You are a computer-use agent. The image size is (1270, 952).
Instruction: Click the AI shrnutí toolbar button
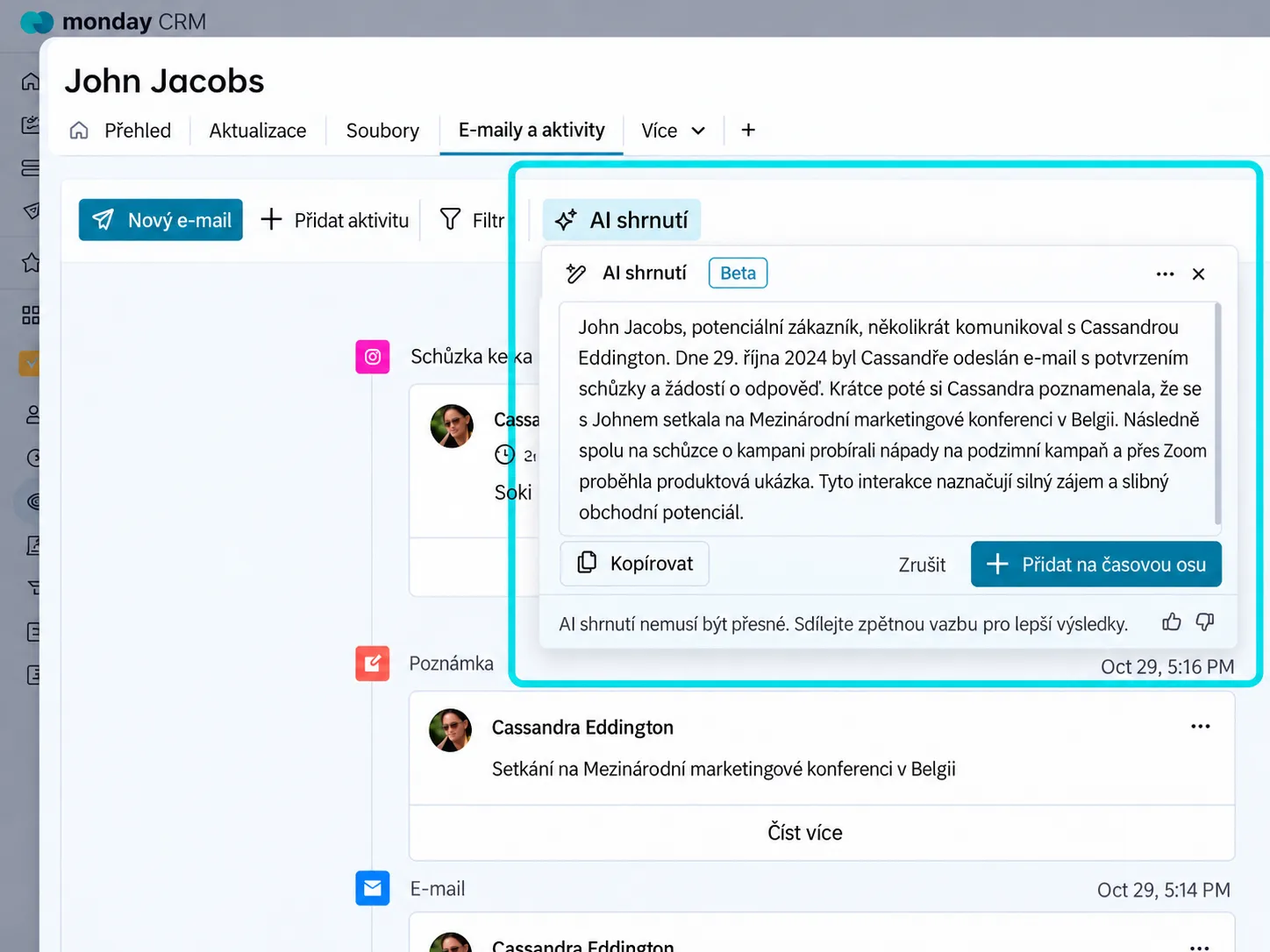point(622,220)
